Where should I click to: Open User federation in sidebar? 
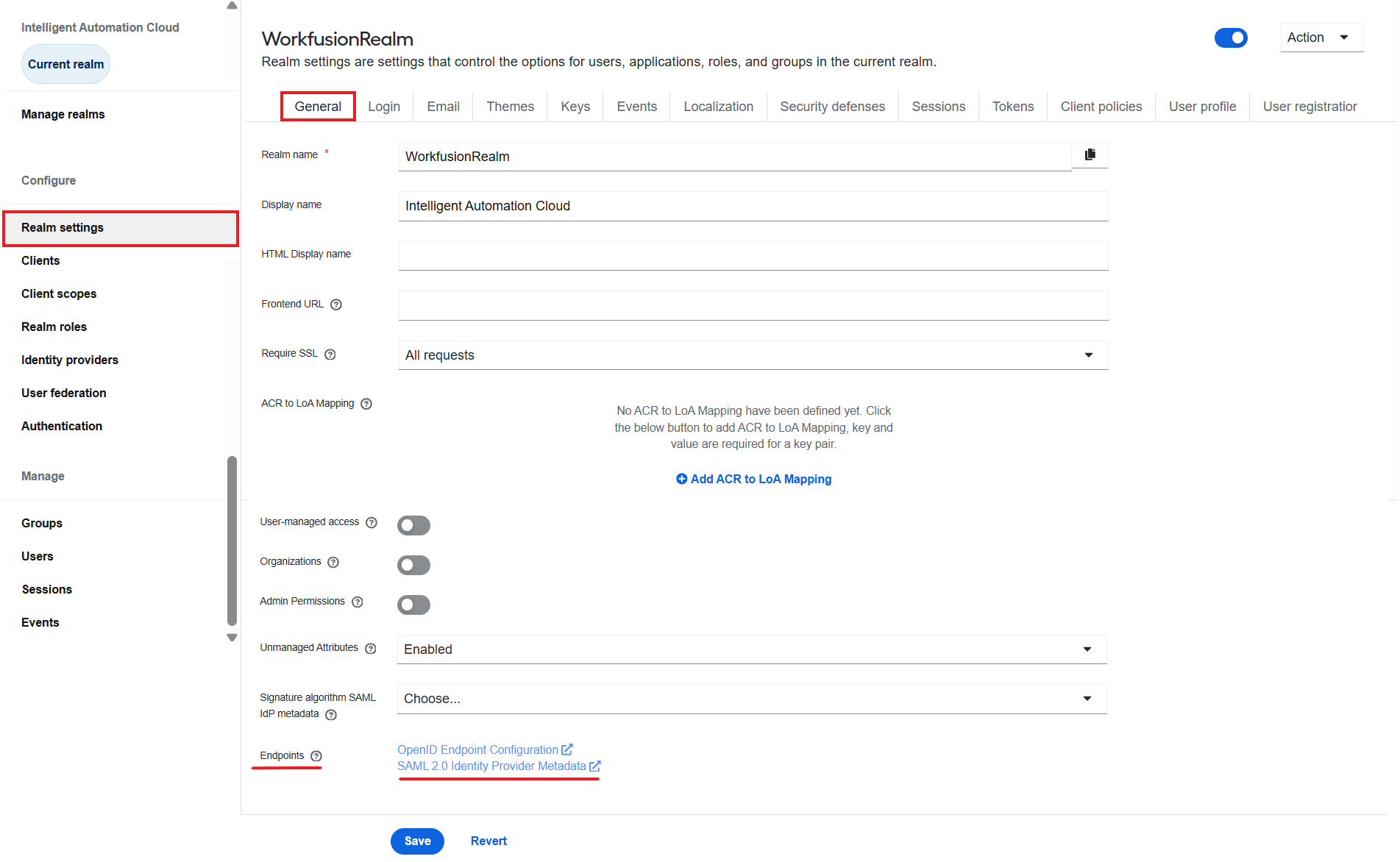[64, 393]
